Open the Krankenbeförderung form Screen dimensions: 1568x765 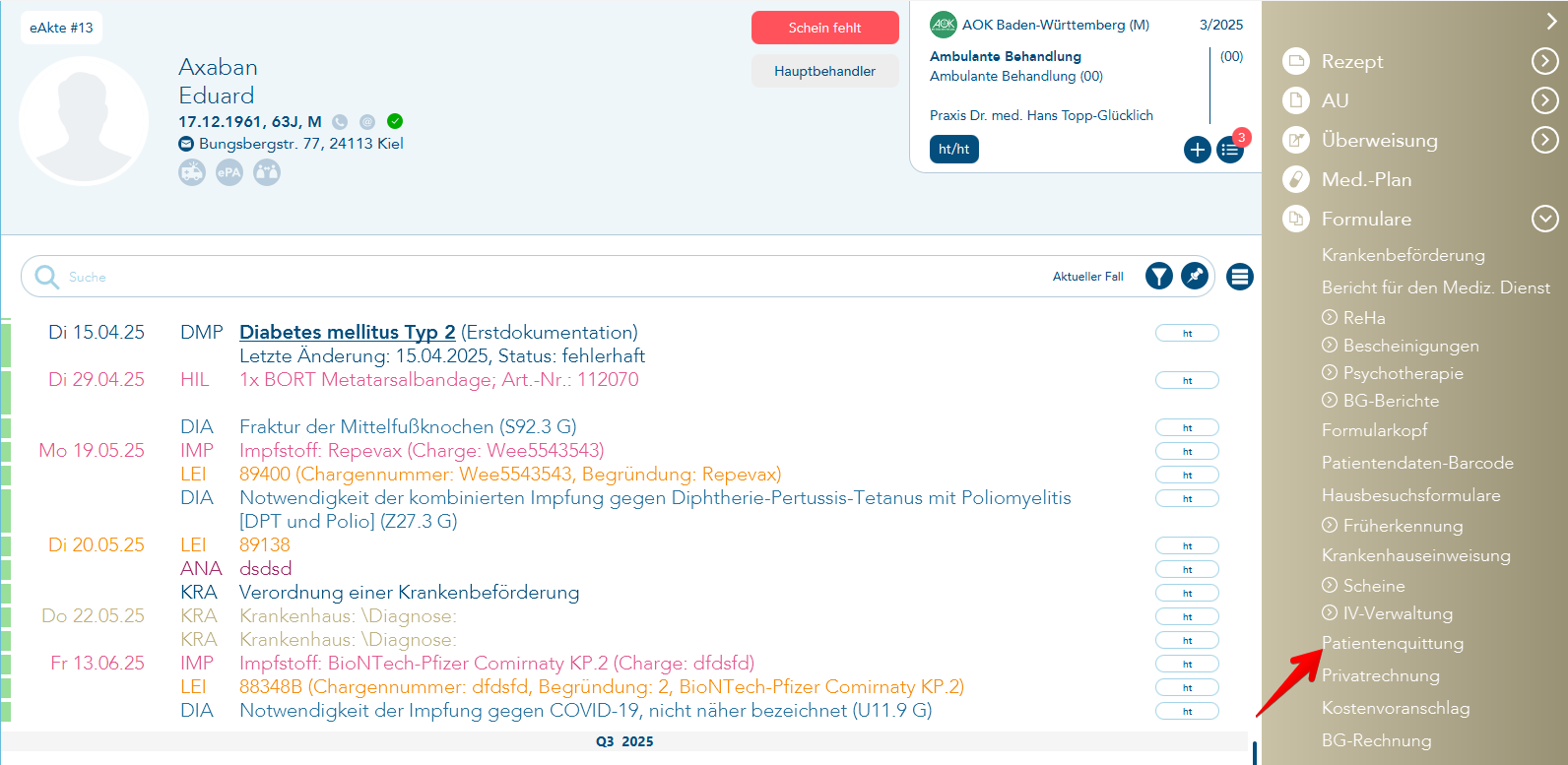click(1404, 255)
